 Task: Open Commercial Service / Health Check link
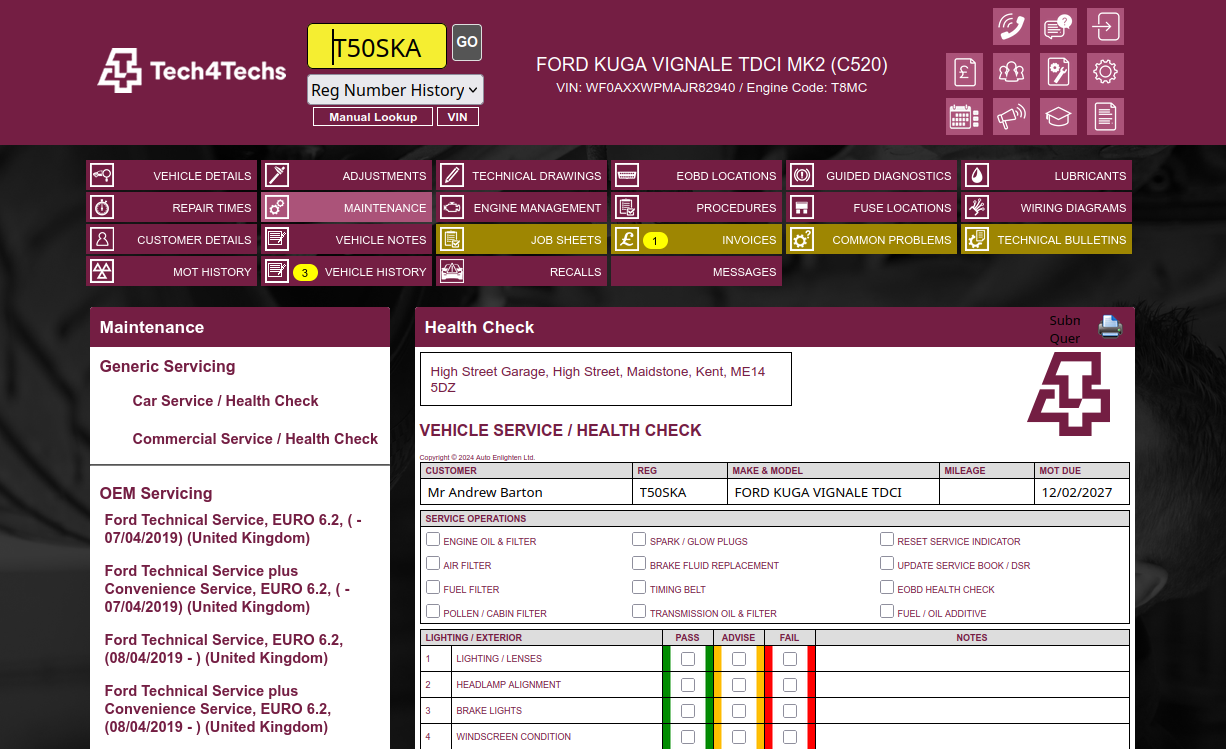click(255, 439)
